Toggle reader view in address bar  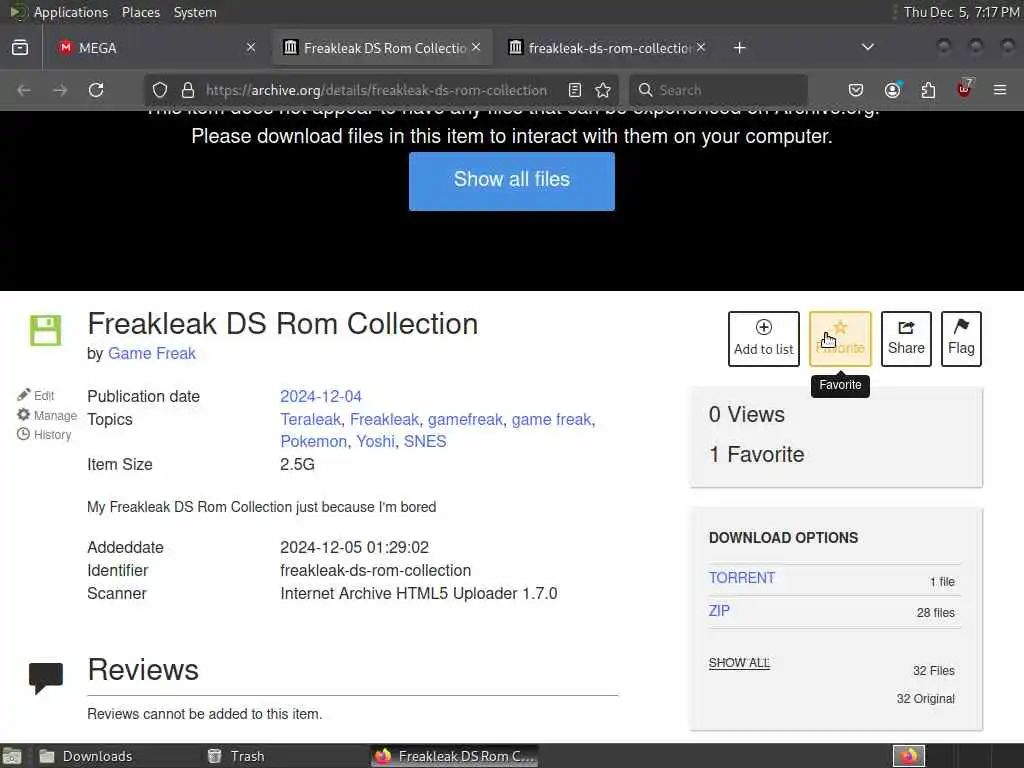pos(575,90)
